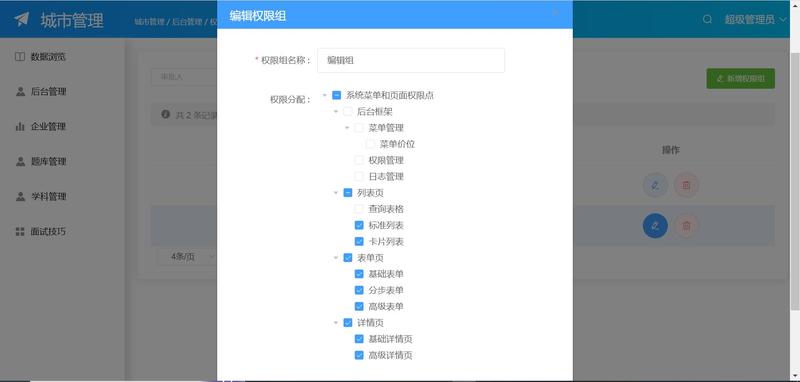Click the paper plane logo icon
Image resolution: width=800 pixels, height=382 pixels.
(x=21, y=20)
